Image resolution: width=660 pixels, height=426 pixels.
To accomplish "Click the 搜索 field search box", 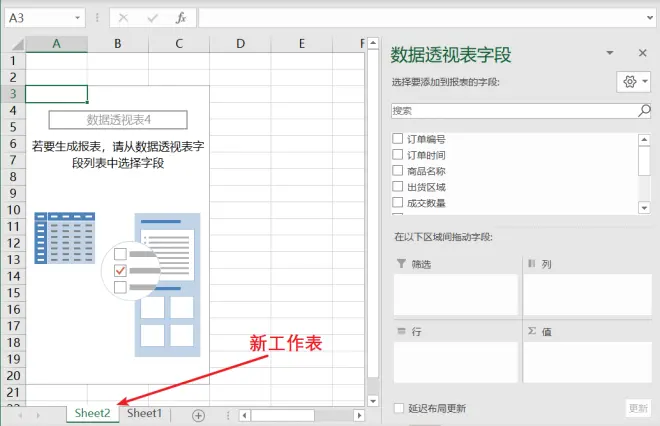I will point(514,111).
